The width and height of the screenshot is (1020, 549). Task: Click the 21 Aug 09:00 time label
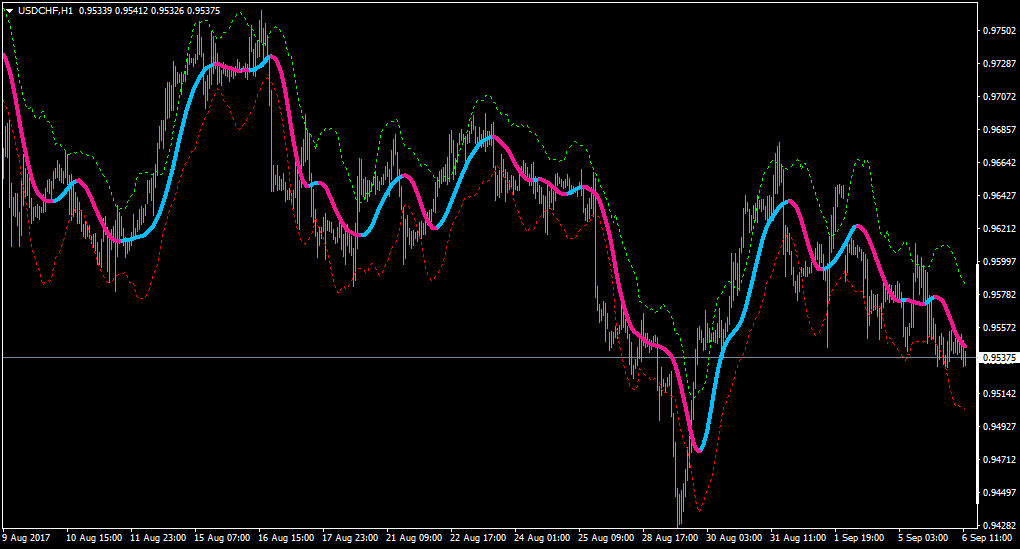414,538
